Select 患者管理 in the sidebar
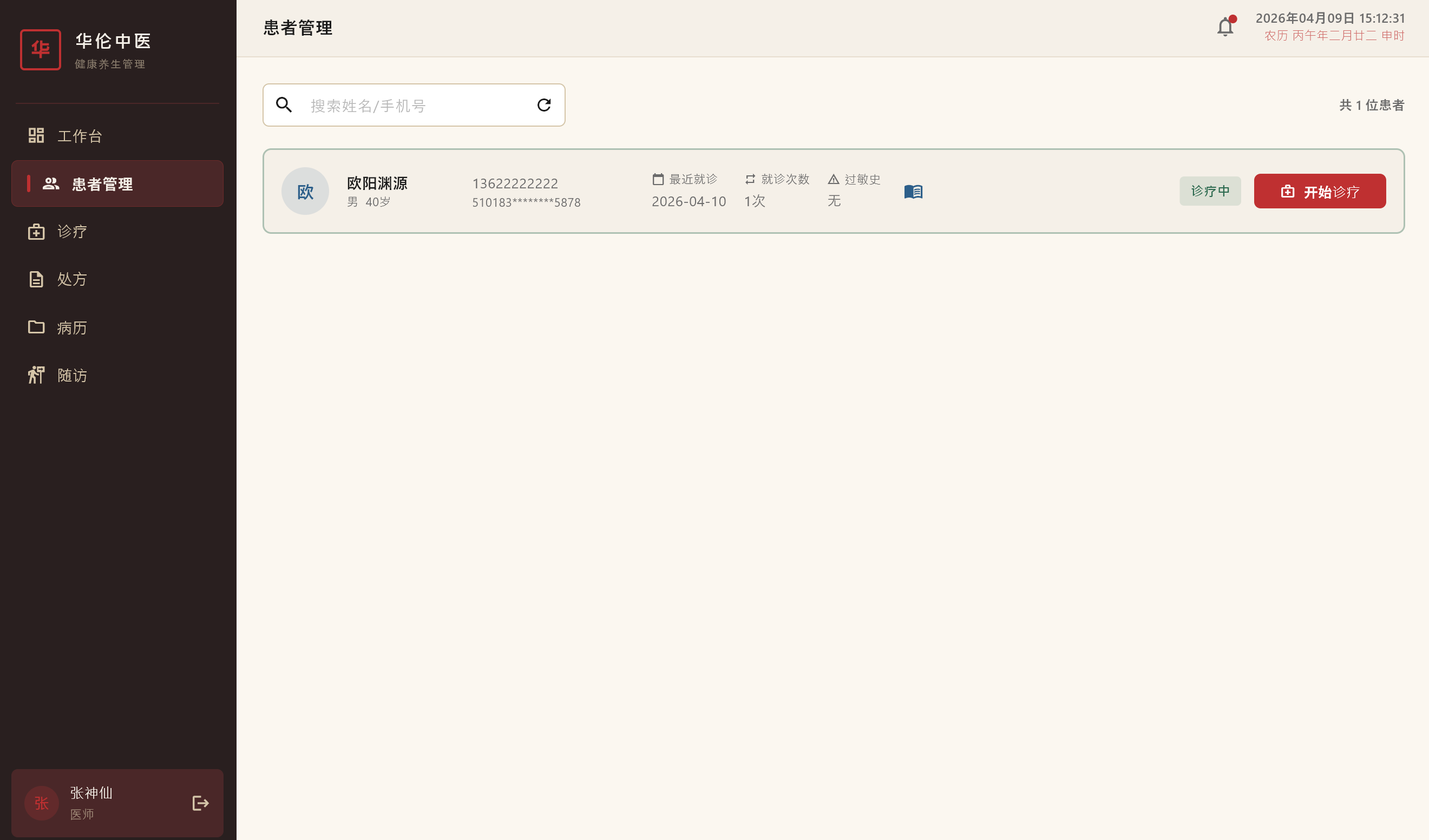 pos(102,184)
